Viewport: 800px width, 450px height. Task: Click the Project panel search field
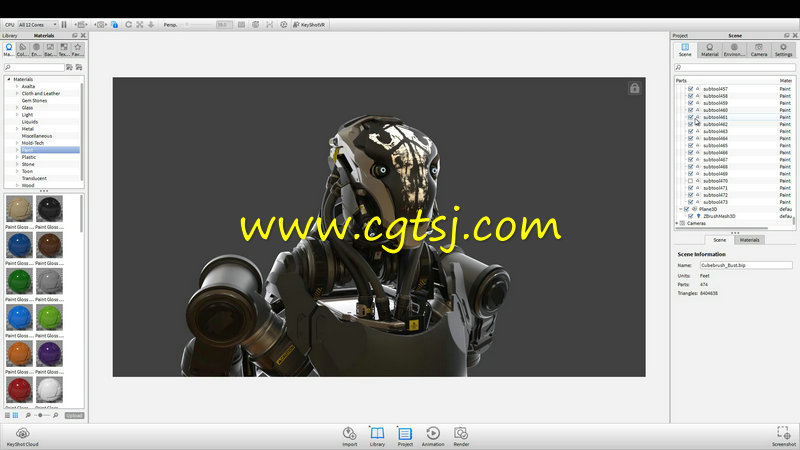735,67
